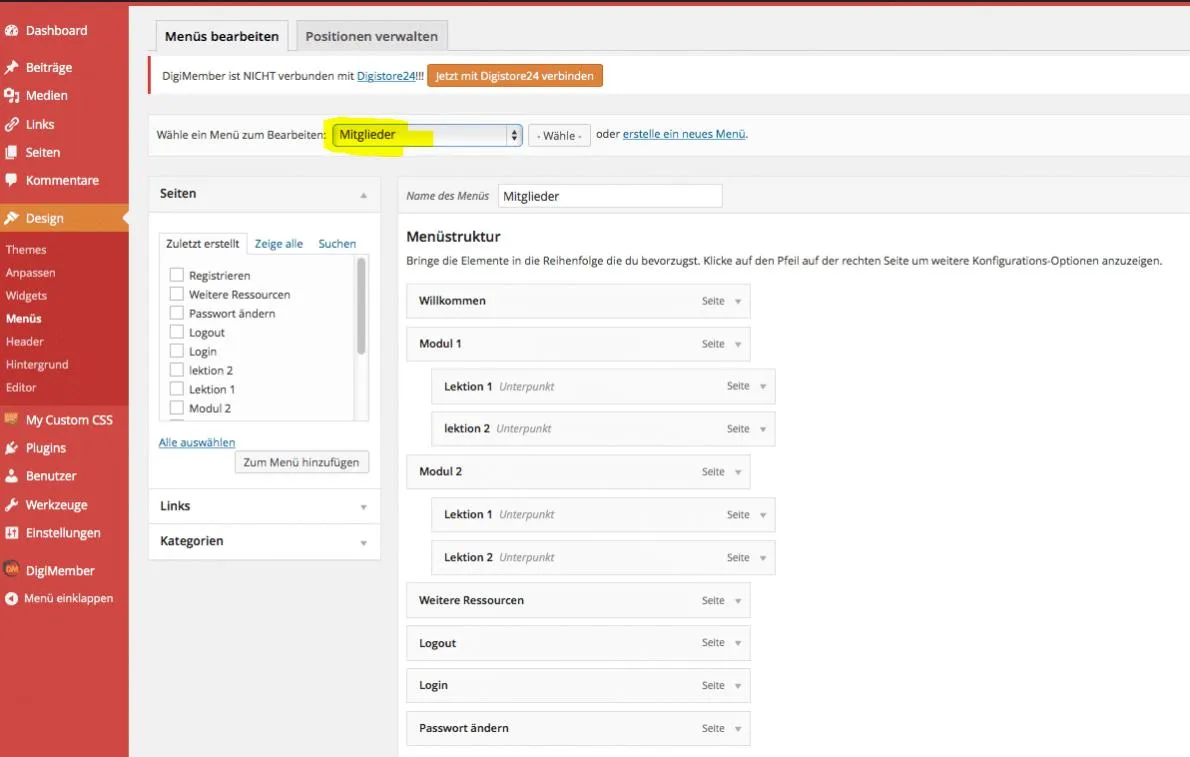Click the Wähle button

click(x=559, y=136)
